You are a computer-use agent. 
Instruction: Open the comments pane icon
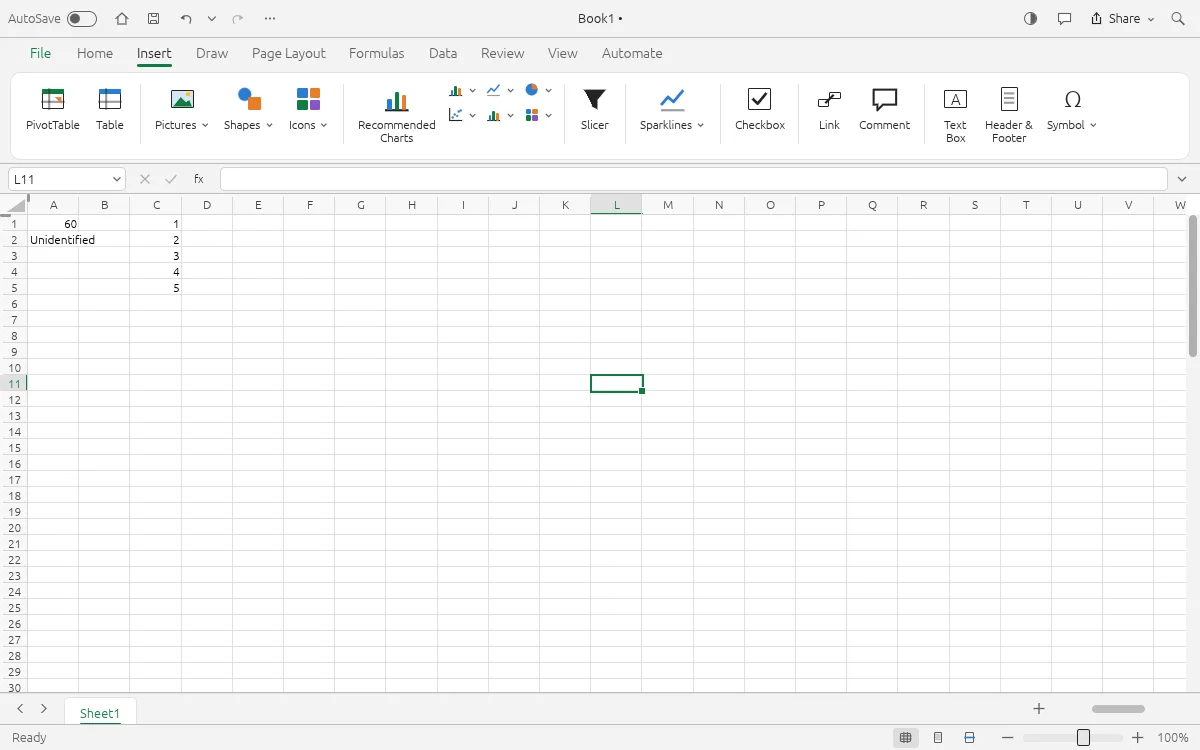coord(1064,19)
